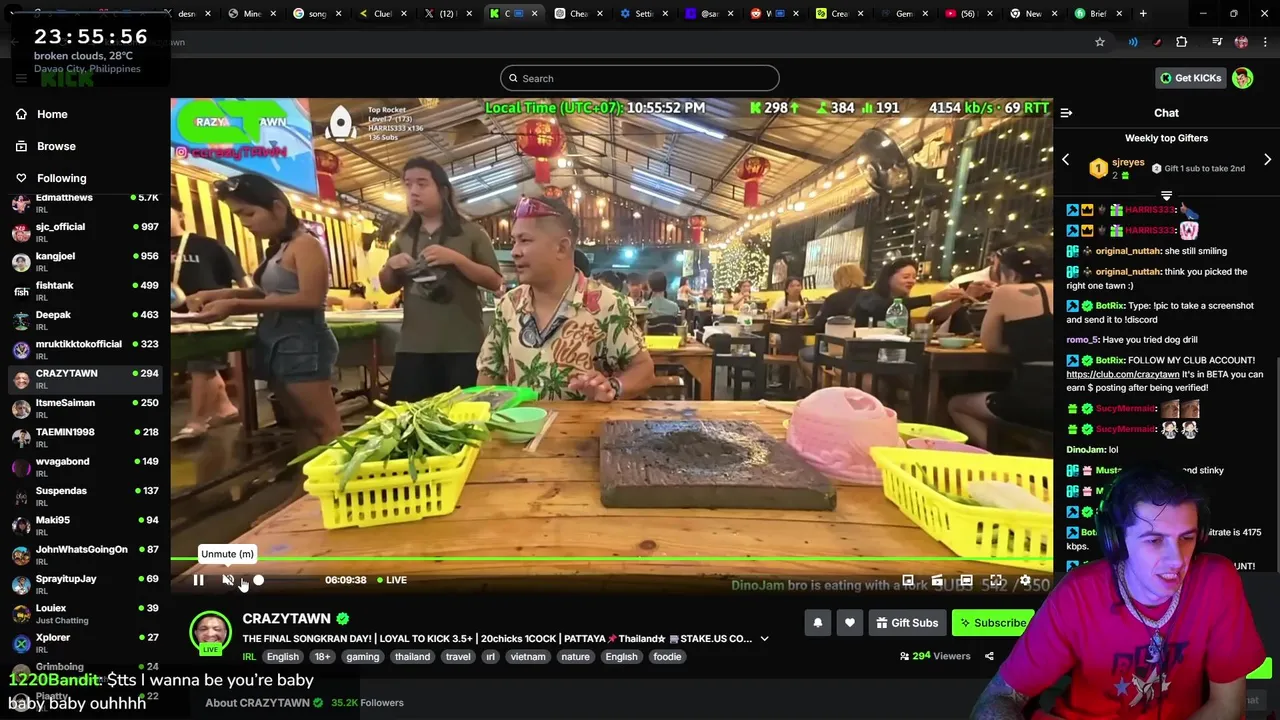1280x720 pixels.
Task: Click the thailand tag
Action: point(412,657)
